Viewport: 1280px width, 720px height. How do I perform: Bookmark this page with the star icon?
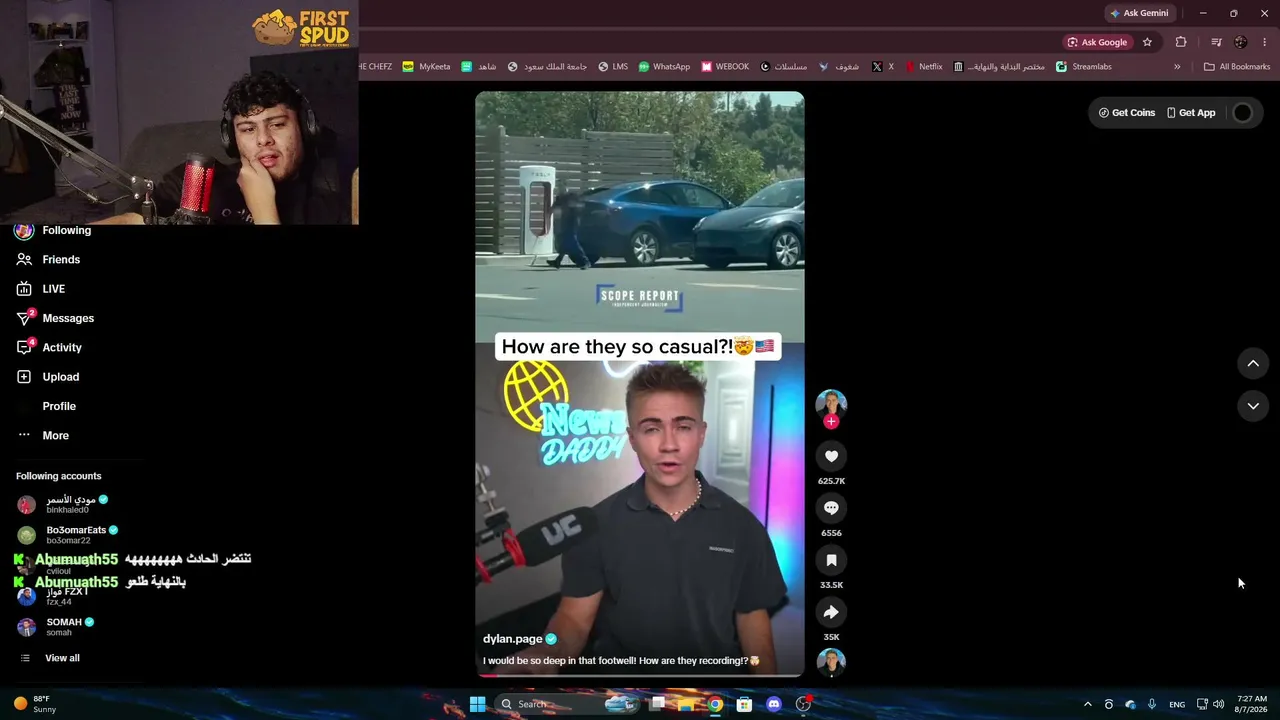pyautogui.click(x=1147, y=42)
